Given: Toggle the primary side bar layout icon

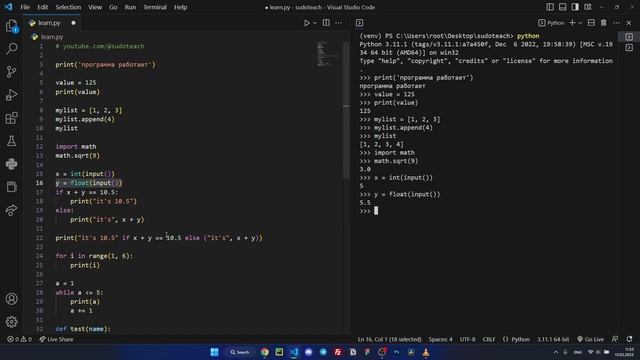Looking at the screenshot, I should pyautogui.click(x=550, y=7).
